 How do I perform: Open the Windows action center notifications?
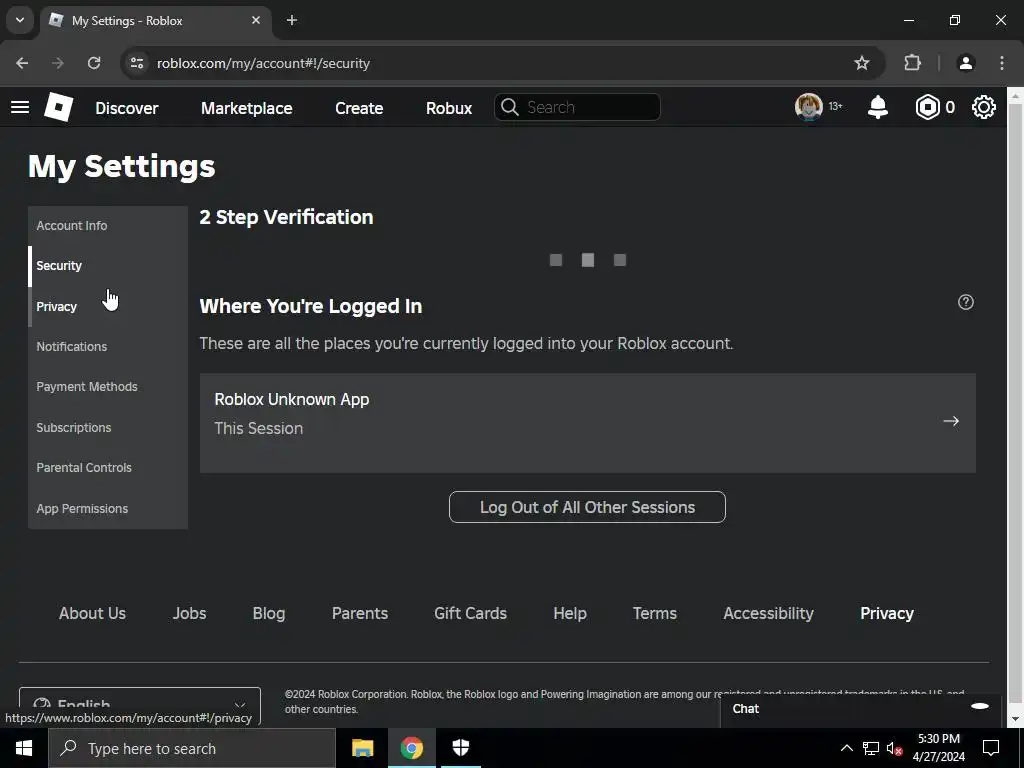991,748
